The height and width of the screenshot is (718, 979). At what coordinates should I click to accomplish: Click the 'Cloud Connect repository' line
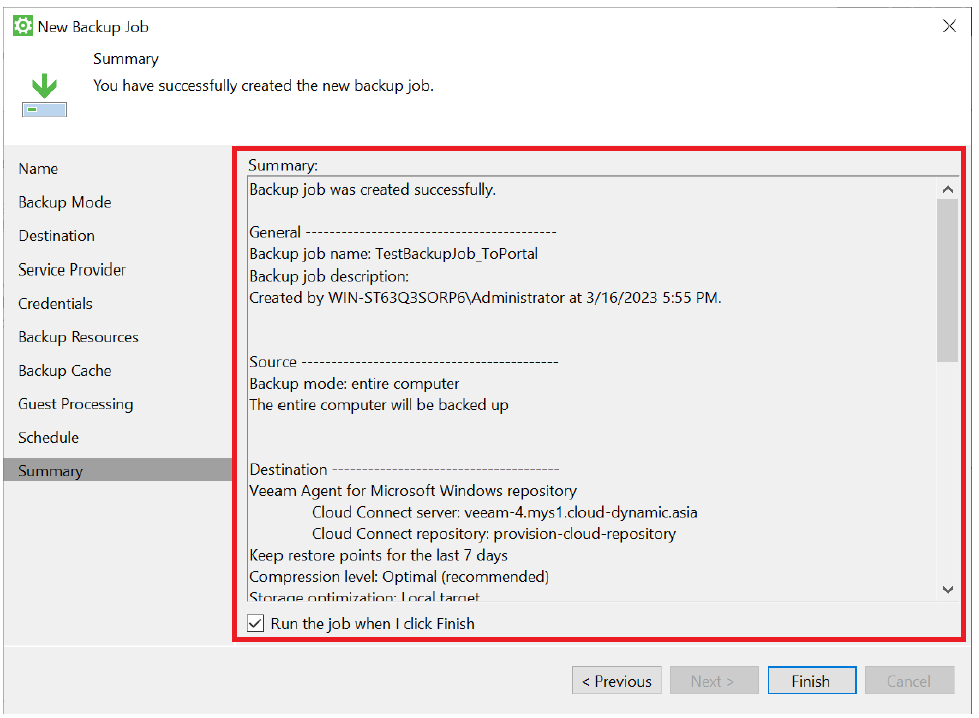click(494, 534)
